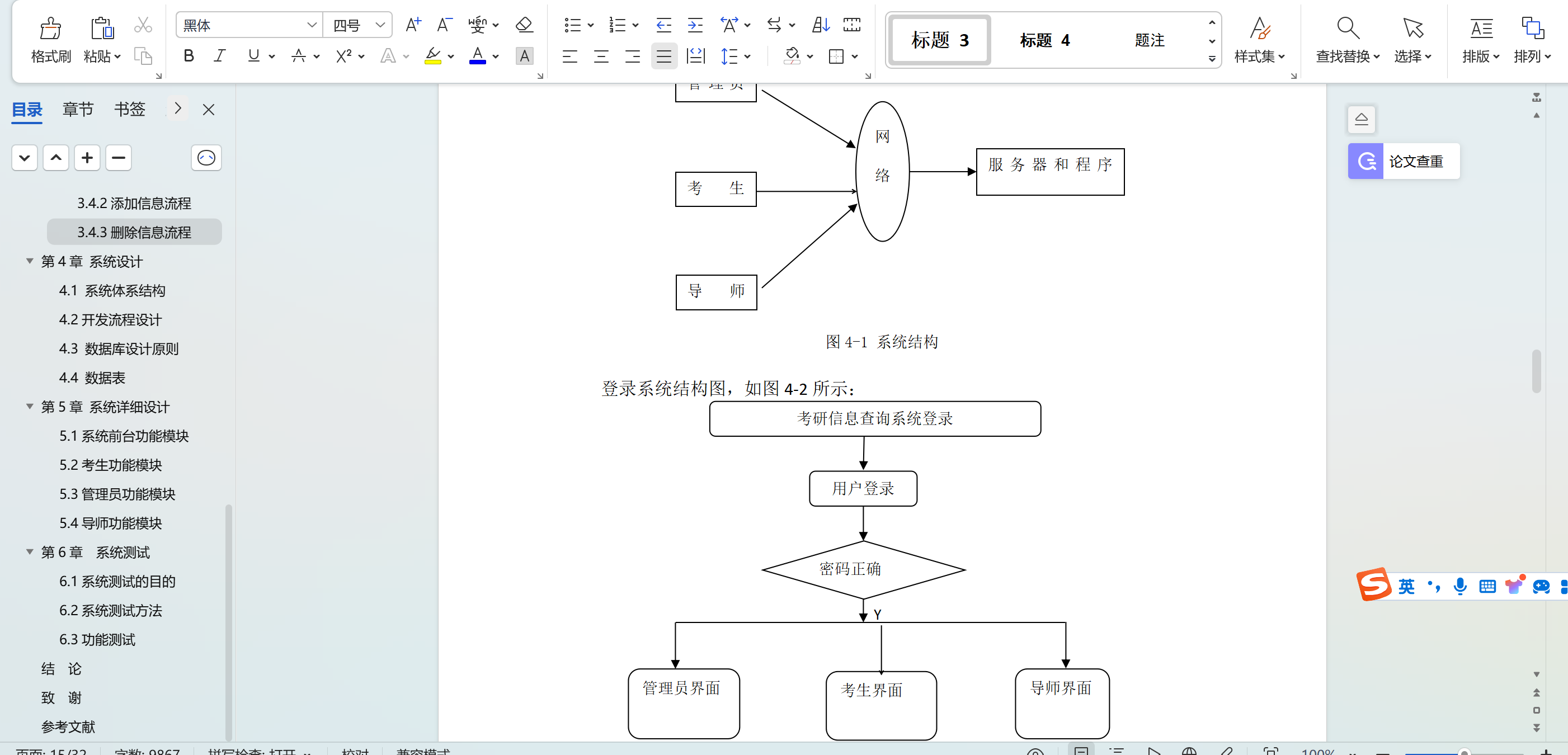Click the 排版 typesetting icon
1568x755 pixels.
tap(1480, 40)
